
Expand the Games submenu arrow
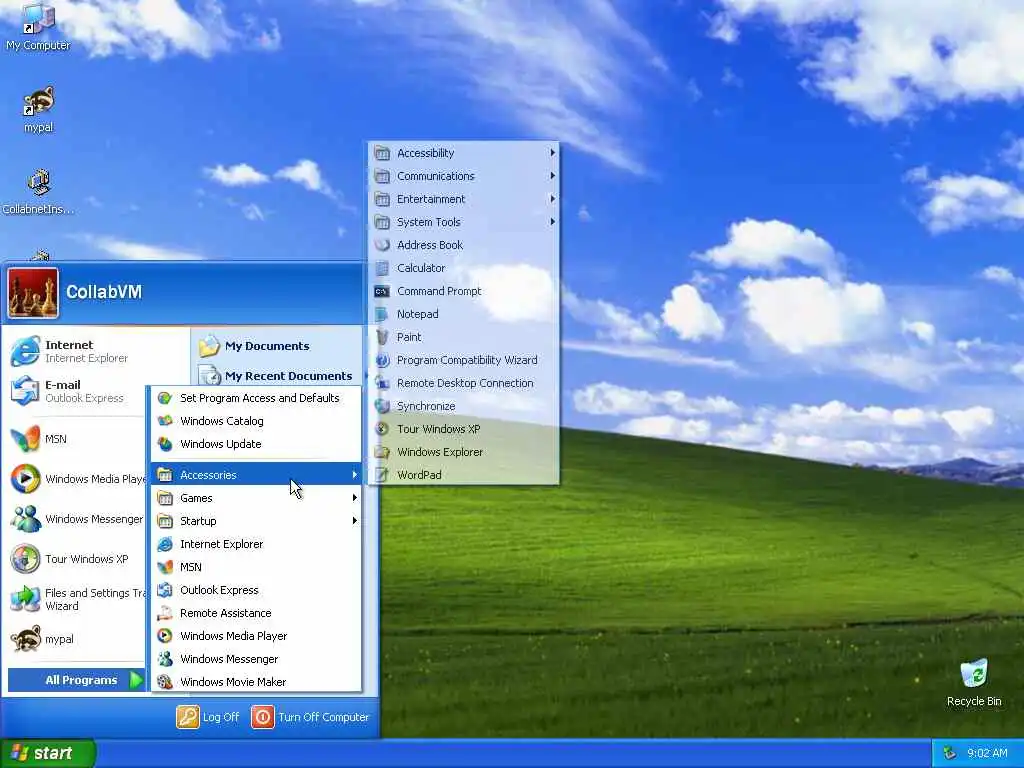point(355,498)
